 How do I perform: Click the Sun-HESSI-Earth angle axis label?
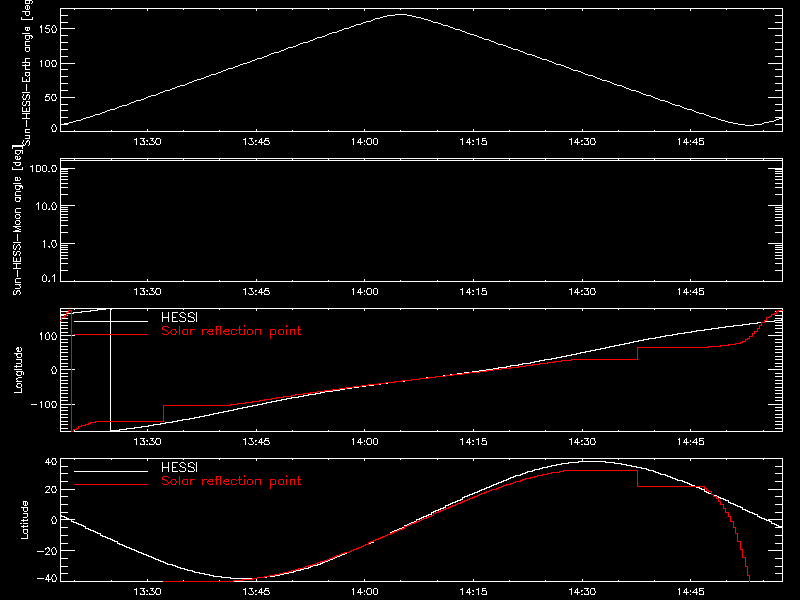[27, 71]
